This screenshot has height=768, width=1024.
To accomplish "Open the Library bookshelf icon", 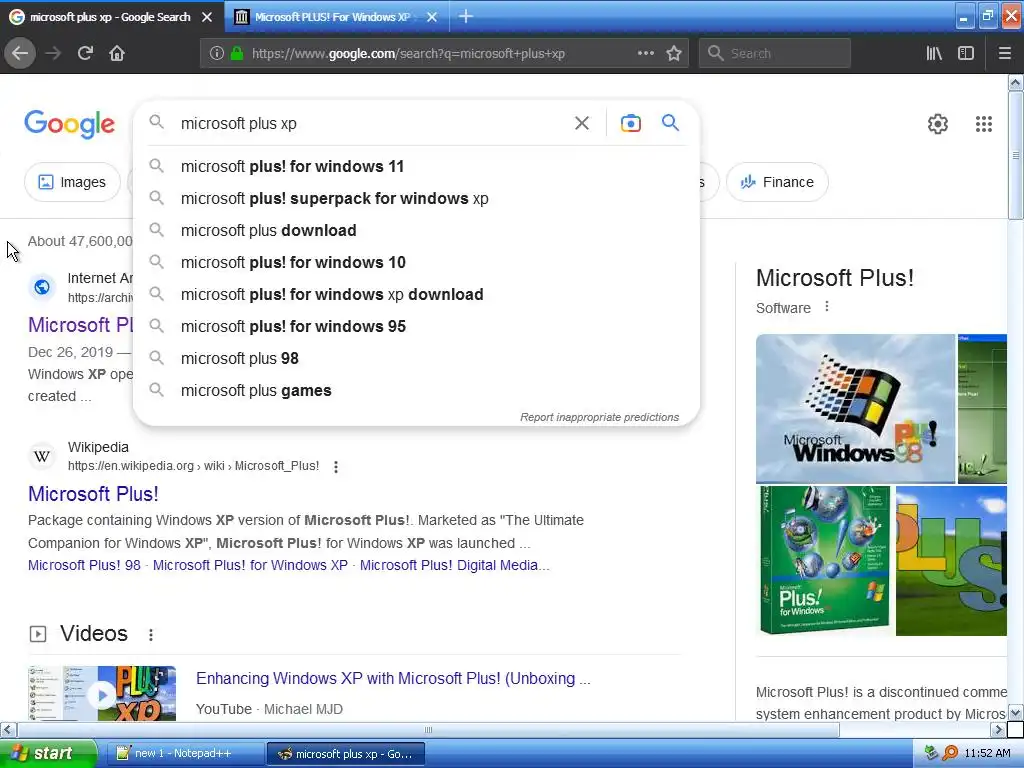I will coord(934,53).
